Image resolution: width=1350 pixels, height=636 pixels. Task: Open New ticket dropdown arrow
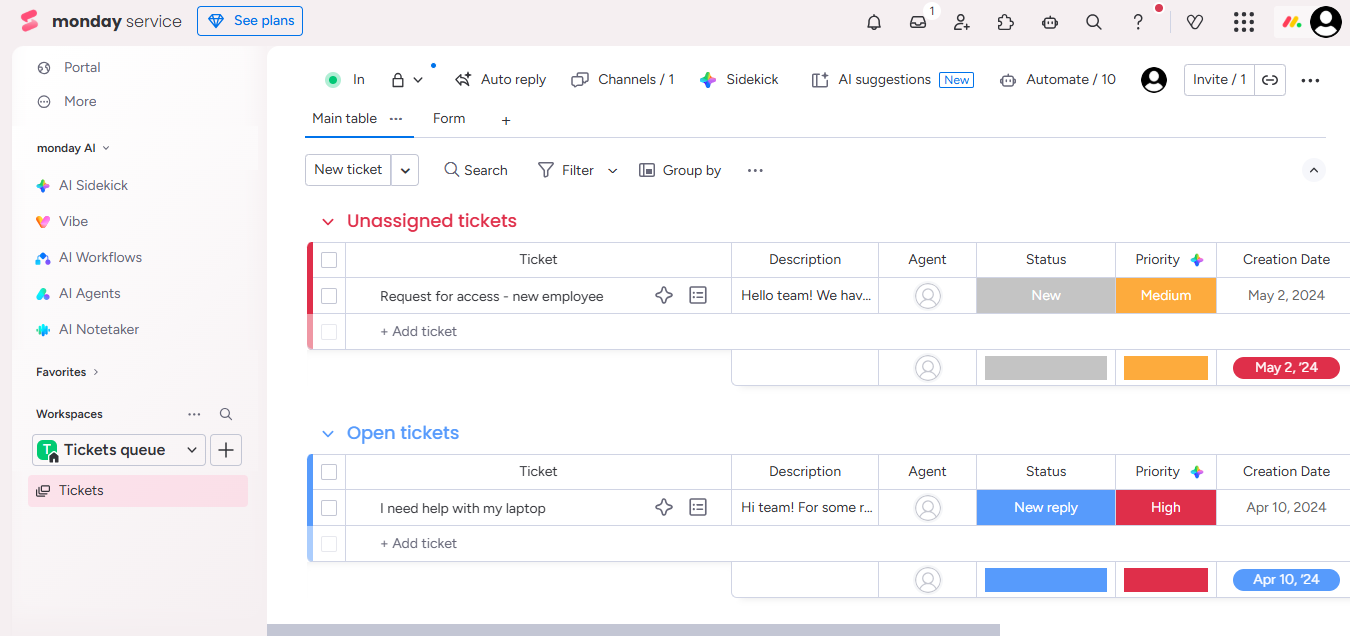point(405,170)
